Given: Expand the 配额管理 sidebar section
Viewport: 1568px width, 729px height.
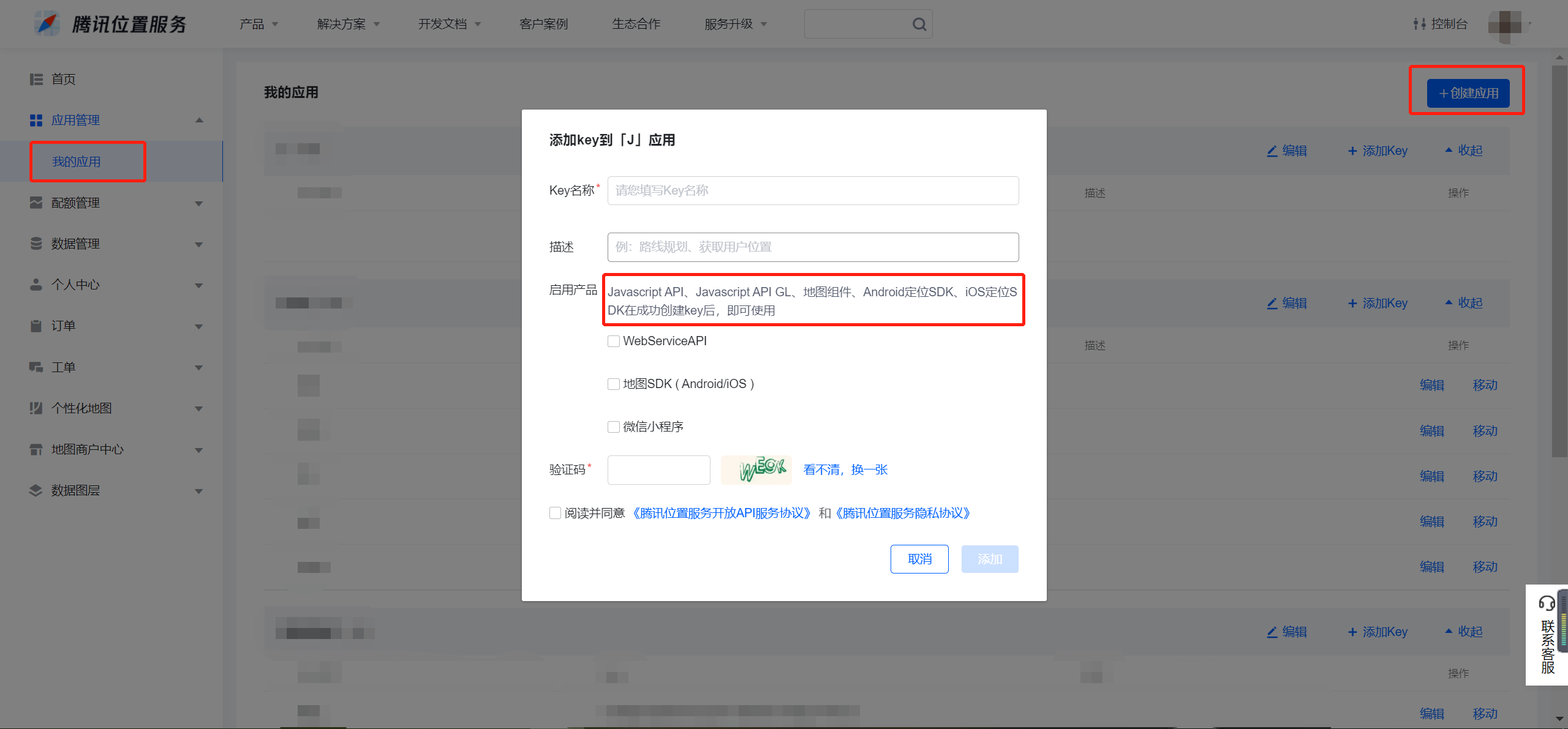Looking at the screenshot, I should [198, 203].
